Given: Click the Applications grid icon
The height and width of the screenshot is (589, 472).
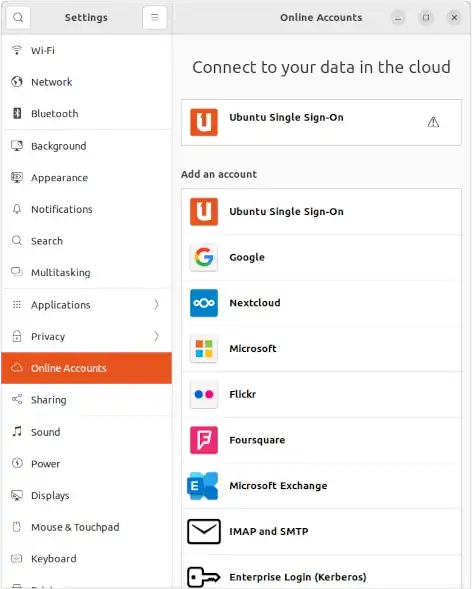Looking at the screenshot, I should (x=17, y=304).
